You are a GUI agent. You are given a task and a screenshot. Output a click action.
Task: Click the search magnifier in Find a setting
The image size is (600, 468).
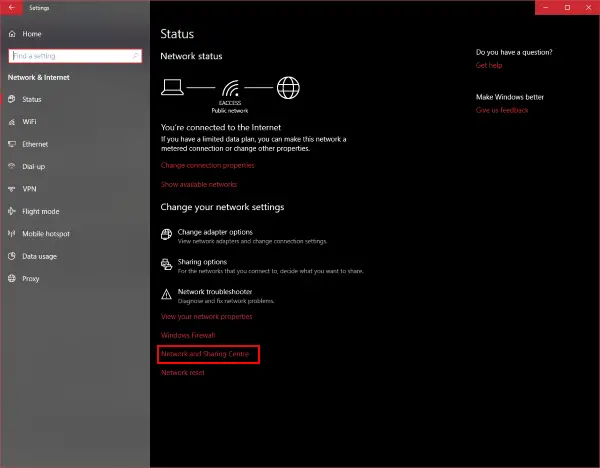tap(135, 56)
